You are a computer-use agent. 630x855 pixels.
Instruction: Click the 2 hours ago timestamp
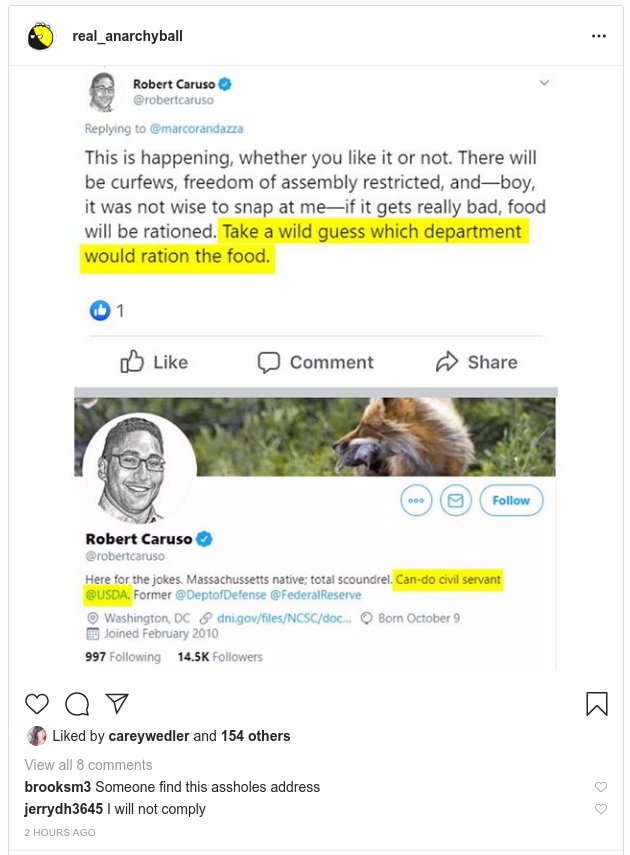point(60,832)
